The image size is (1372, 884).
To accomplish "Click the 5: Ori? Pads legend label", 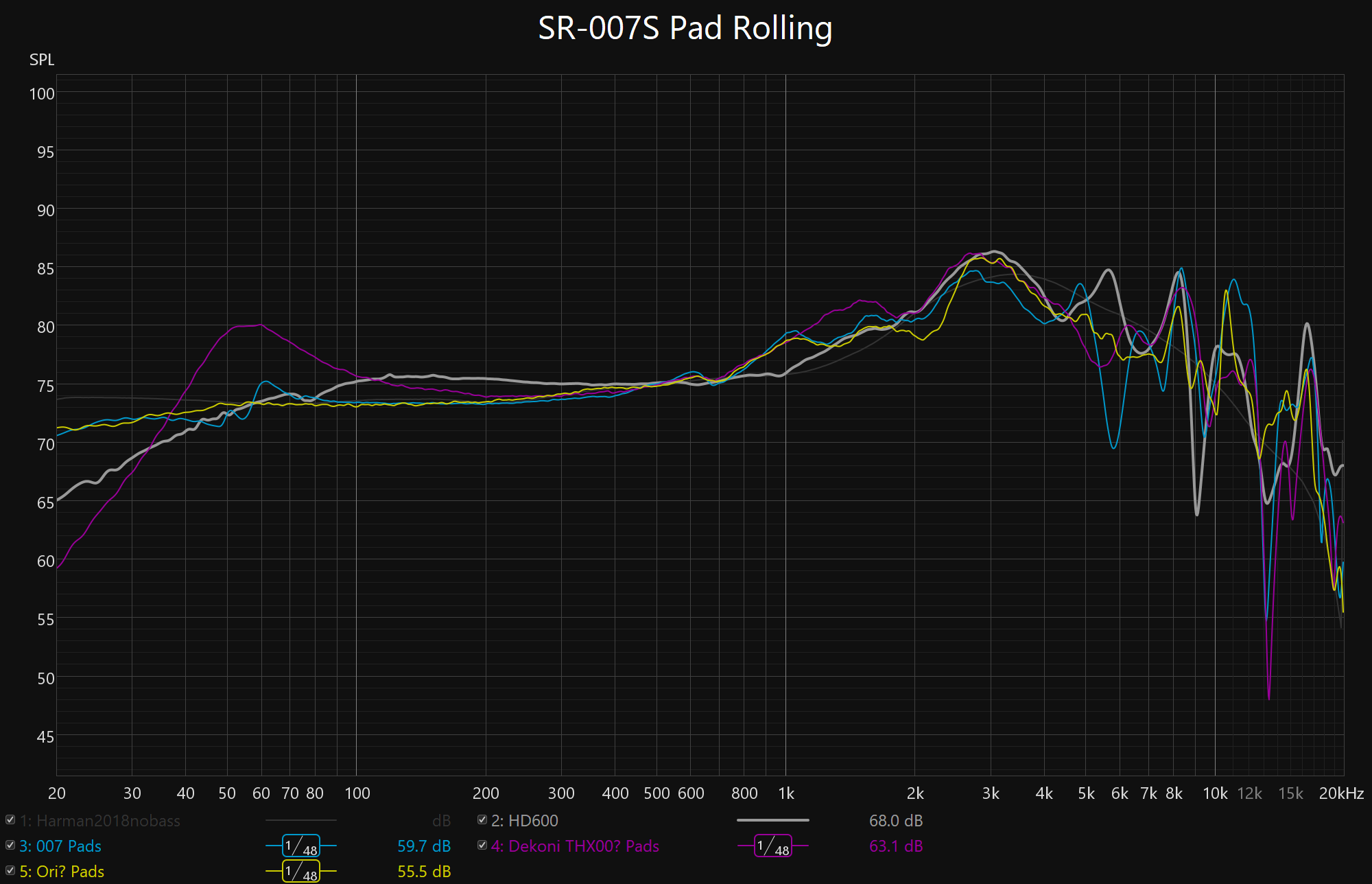I will click(62, 872).
